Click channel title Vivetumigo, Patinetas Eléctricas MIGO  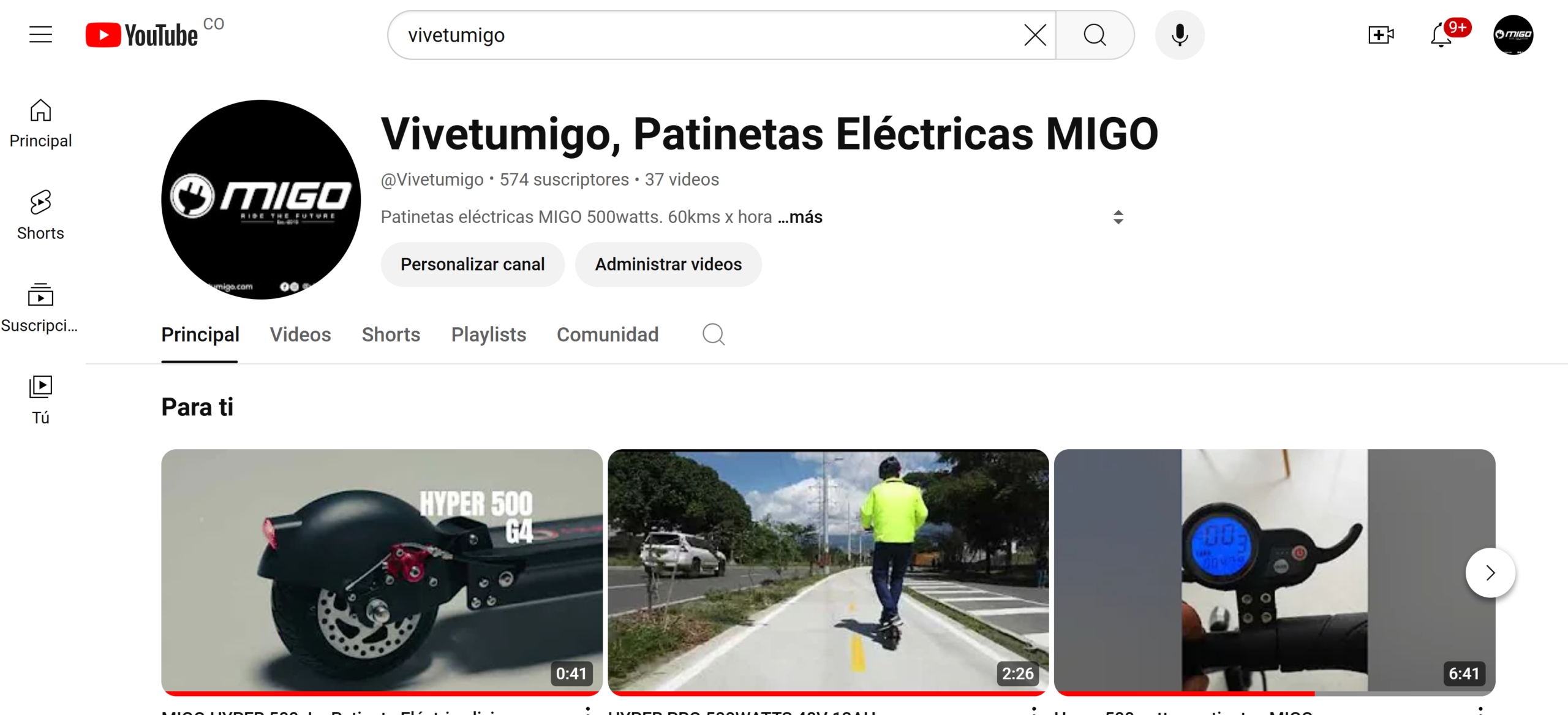pyautogui.click(x=770, y=134)
